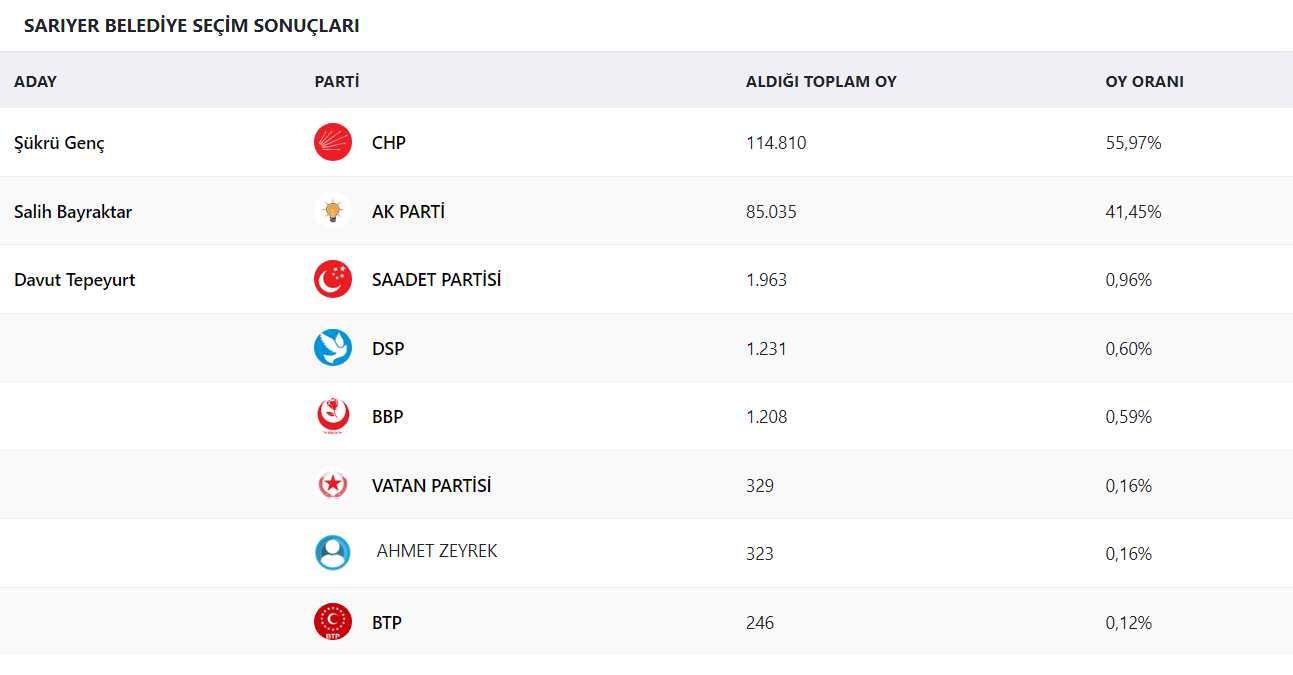
Task: Click the DSP white dove logo
Action: (333, 348)
